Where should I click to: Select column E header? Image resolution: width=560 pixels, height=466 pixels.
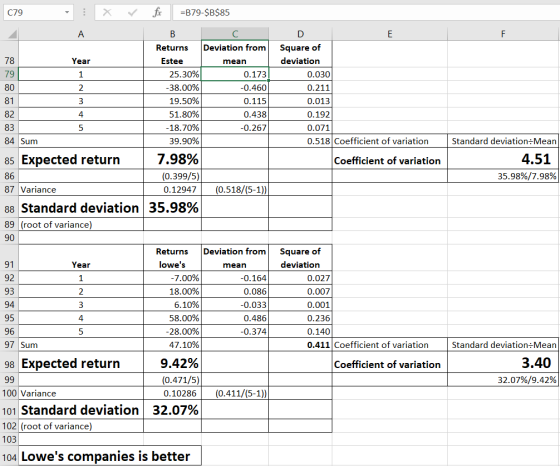390,34
